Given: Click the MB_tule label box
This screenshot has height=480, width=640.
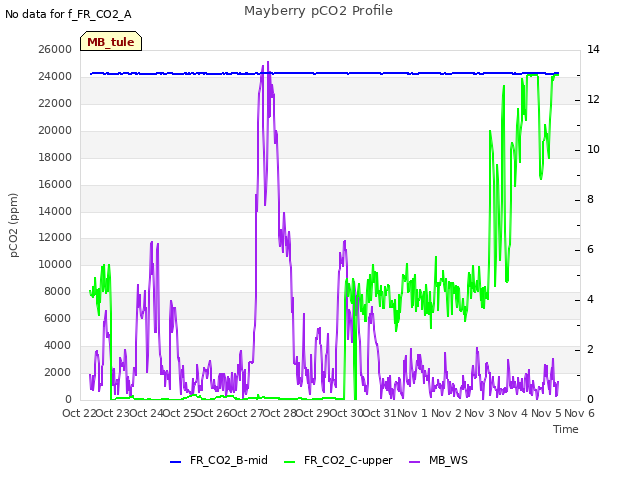Looking at the screenshot, I should pos(111,41).
